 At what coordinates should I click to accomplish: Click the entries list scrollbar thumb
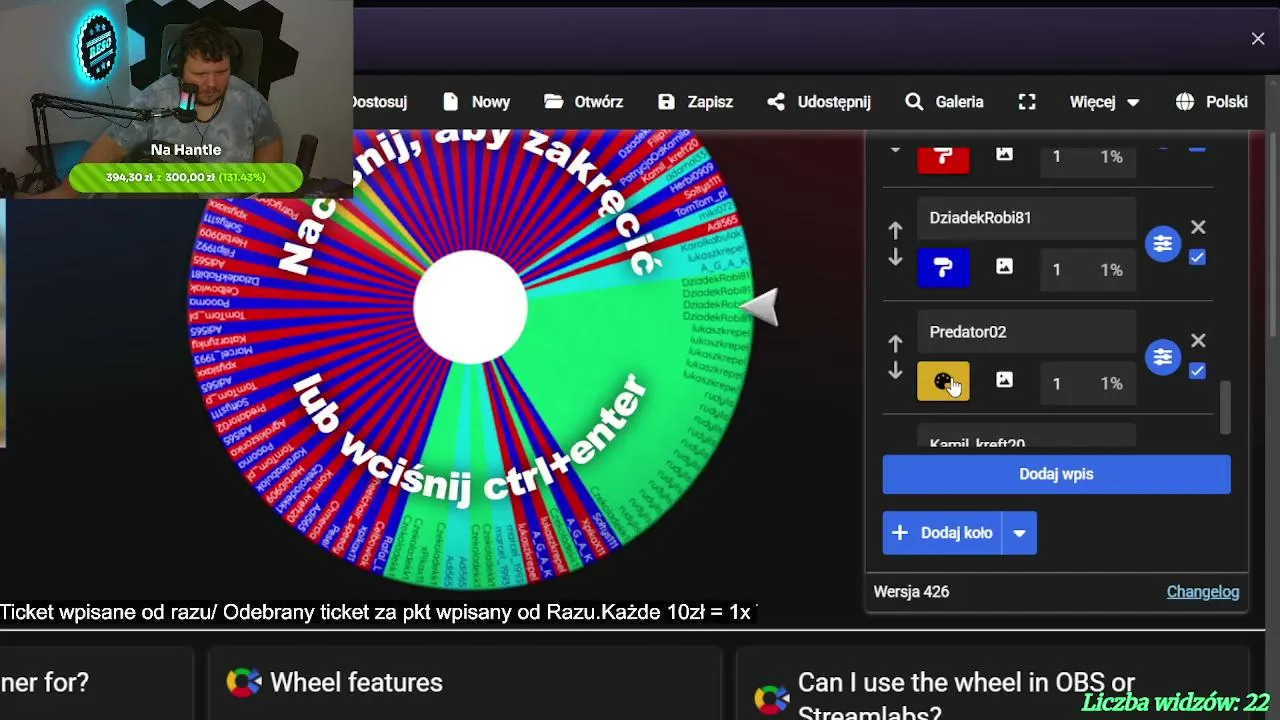(x=1225, y=408)
